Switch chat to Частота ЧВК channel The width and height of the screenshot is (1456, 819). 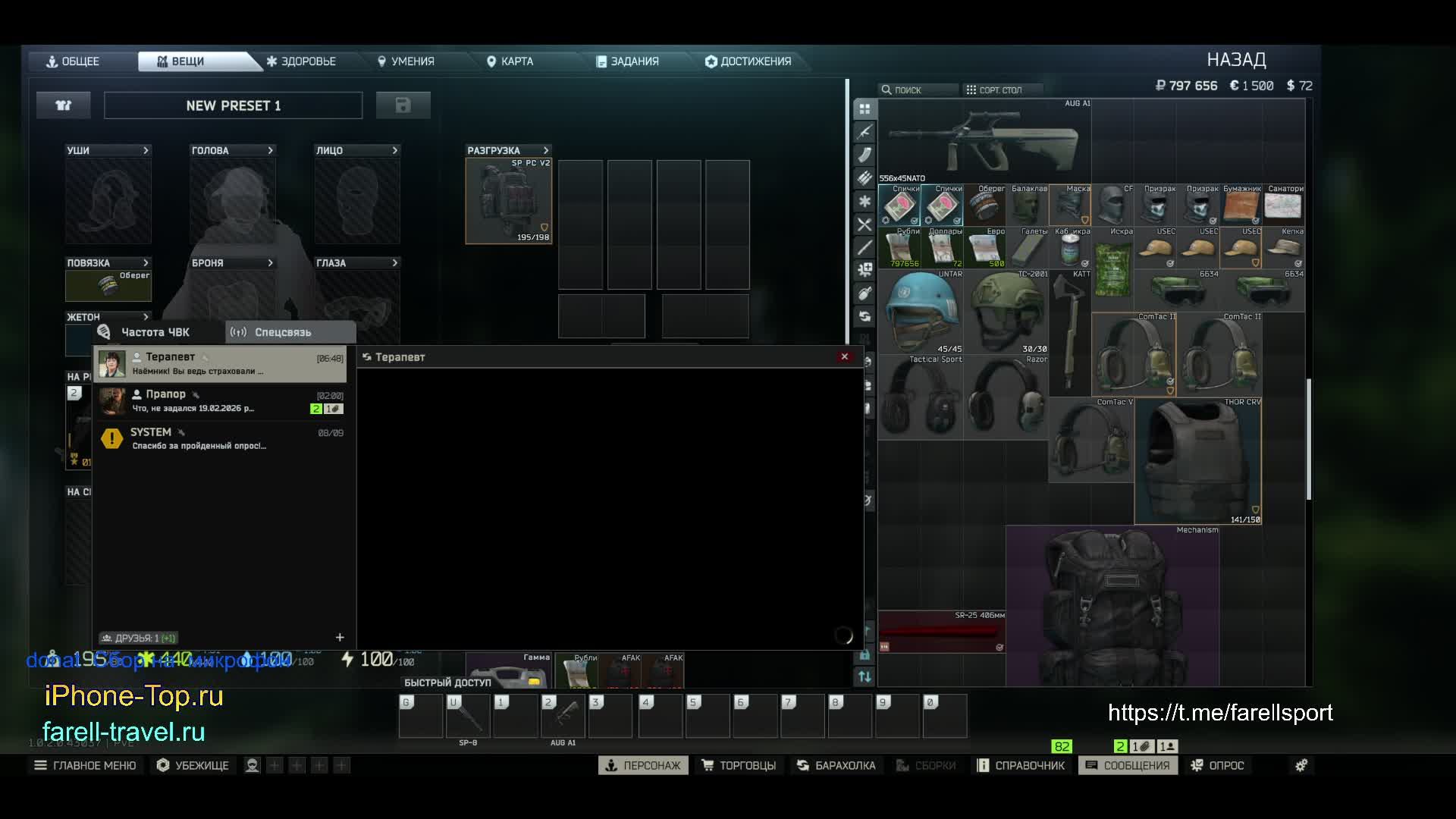click(155, 332)
